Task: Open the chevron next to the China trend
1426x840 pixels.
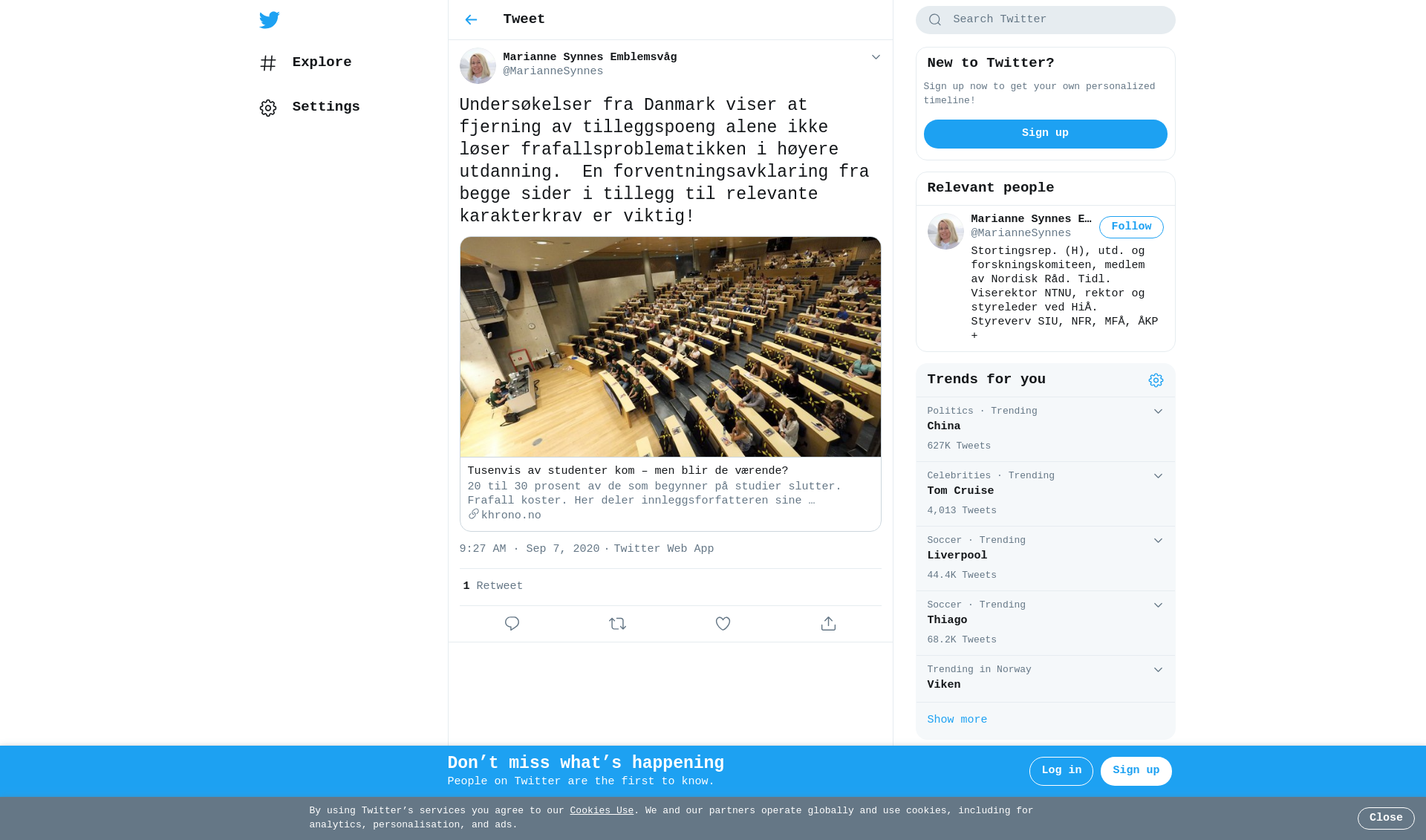Action: (x=1158, y=411)
